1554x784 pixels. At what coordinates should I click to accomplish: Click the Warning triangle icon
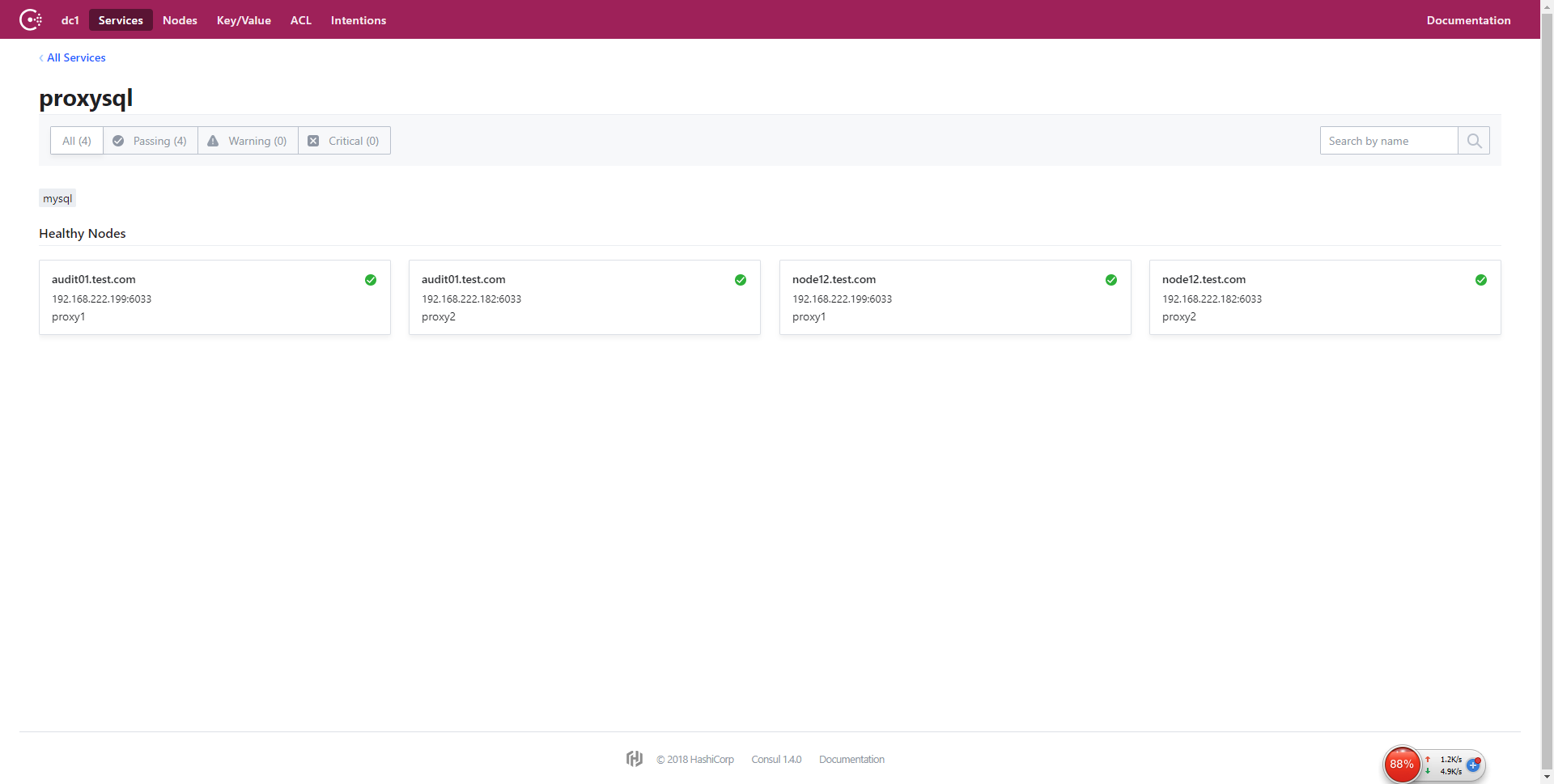pyautogui.click(x=213, y=141)
